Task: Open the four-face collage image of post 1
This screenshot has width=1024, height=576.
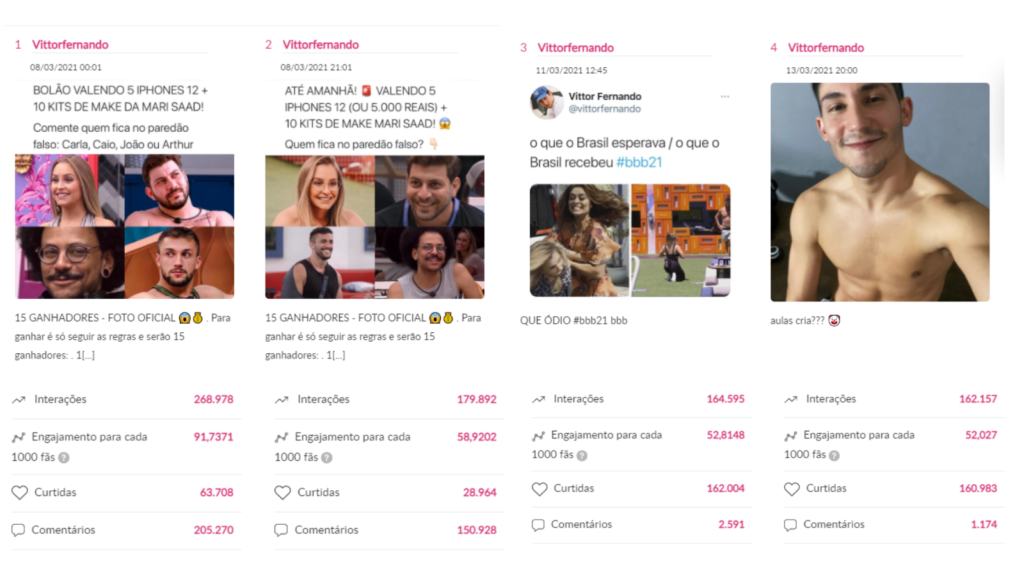Action: (125, 226)
